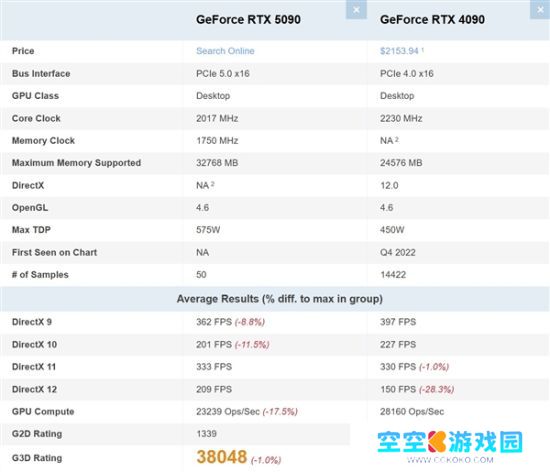Screen dimensions: 550x472
Task: Select Maximum Memory Supported label
Action: click(76, 163)
